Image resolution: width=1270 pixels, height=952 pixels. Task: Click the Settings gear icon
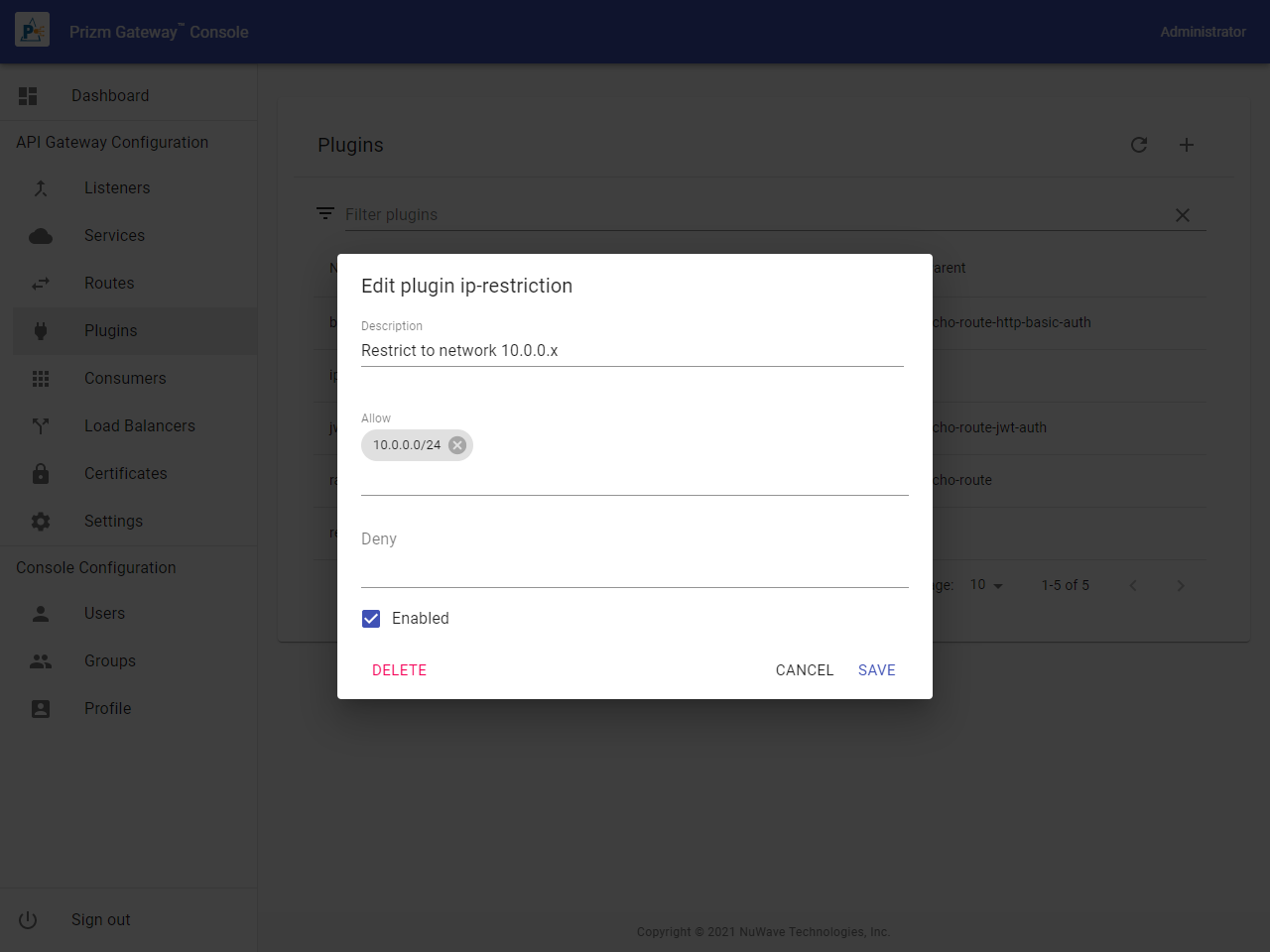tap(41, 522)
